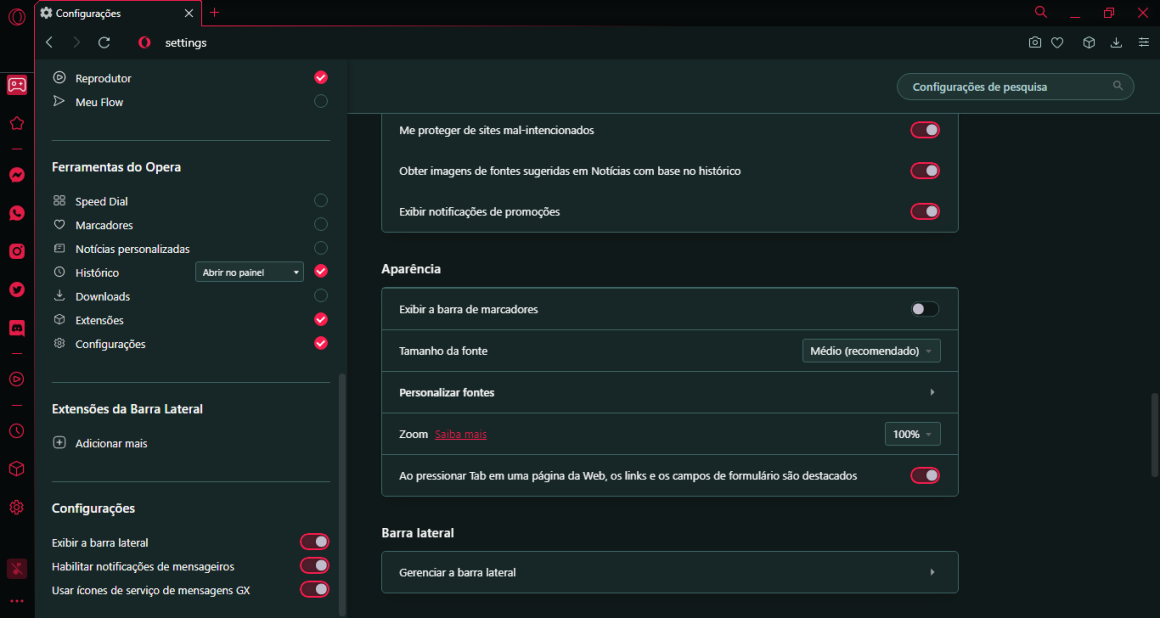The height and width of the screenshot is (618, 1160).
Task: Open Facebook Messenger in the sidebar
Action: tap(17, 175)
